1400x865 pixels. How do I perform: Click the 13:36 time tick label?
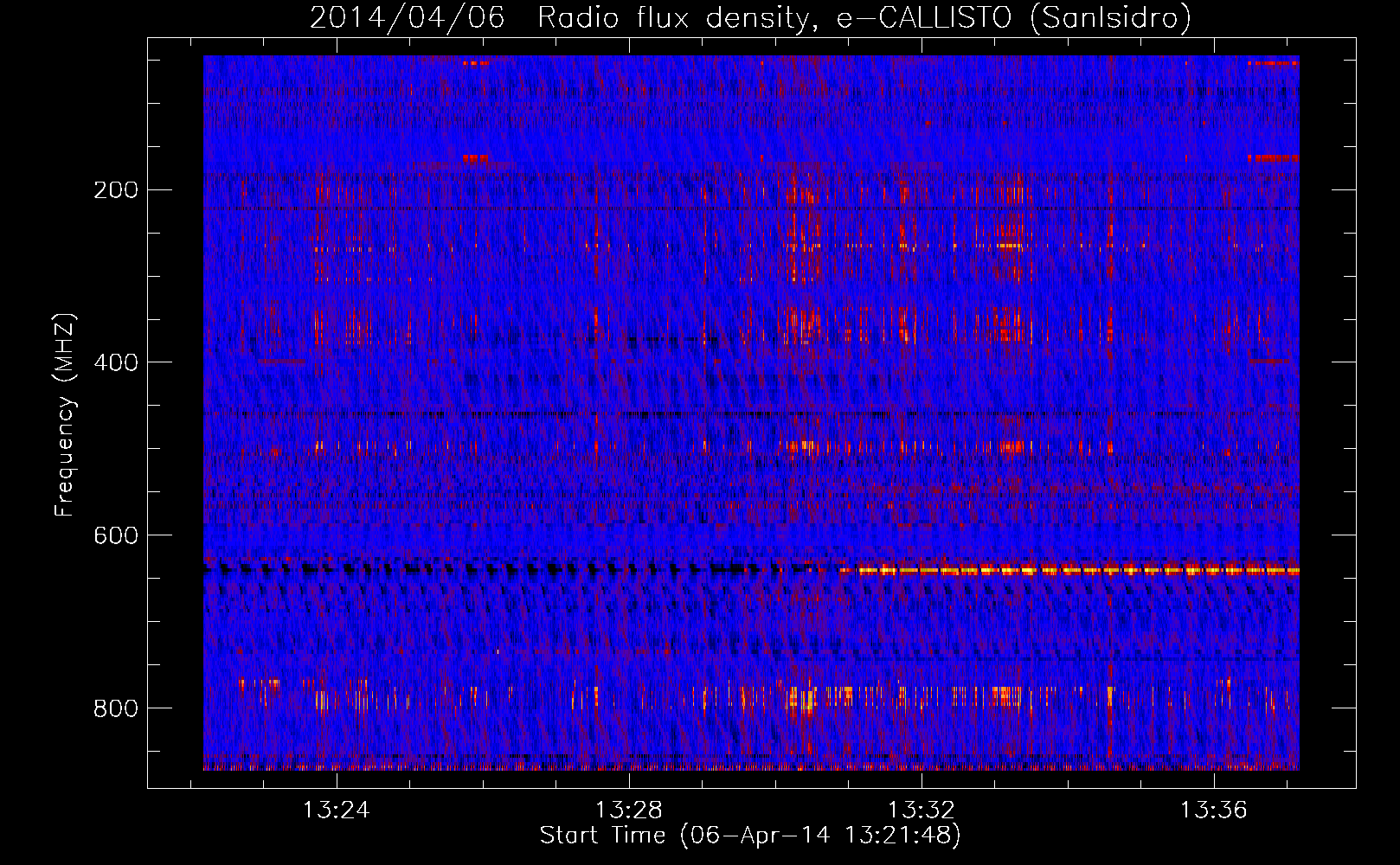coord(1214,810)
